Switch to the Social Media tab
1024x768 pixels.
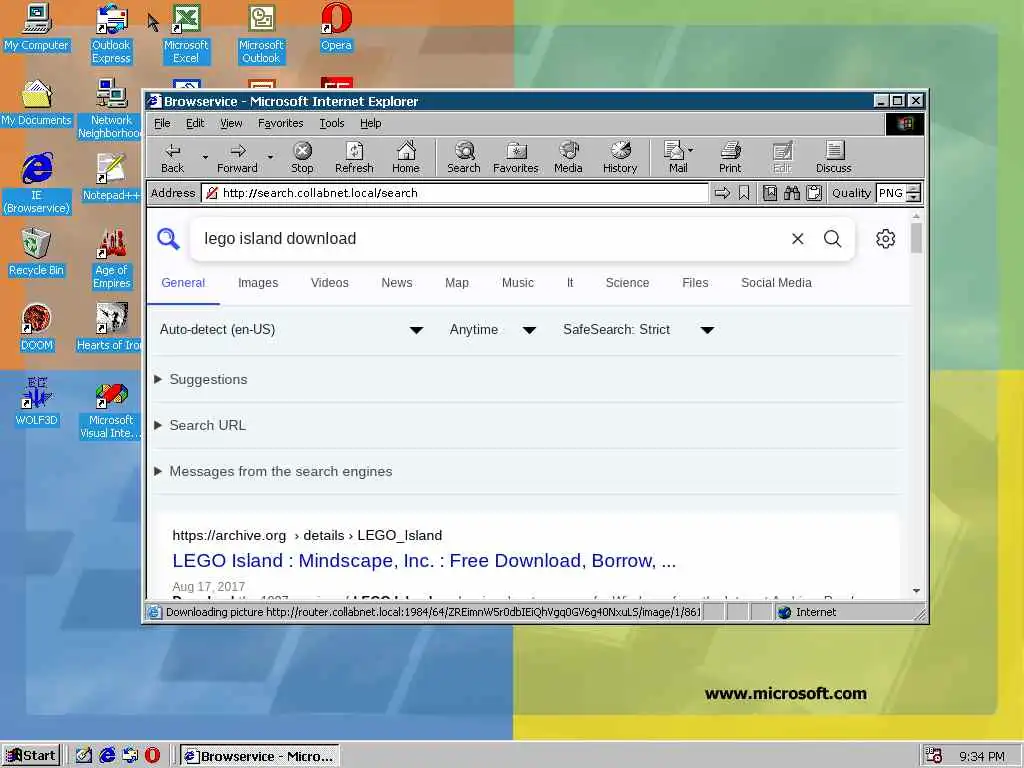tap(776, 283)
